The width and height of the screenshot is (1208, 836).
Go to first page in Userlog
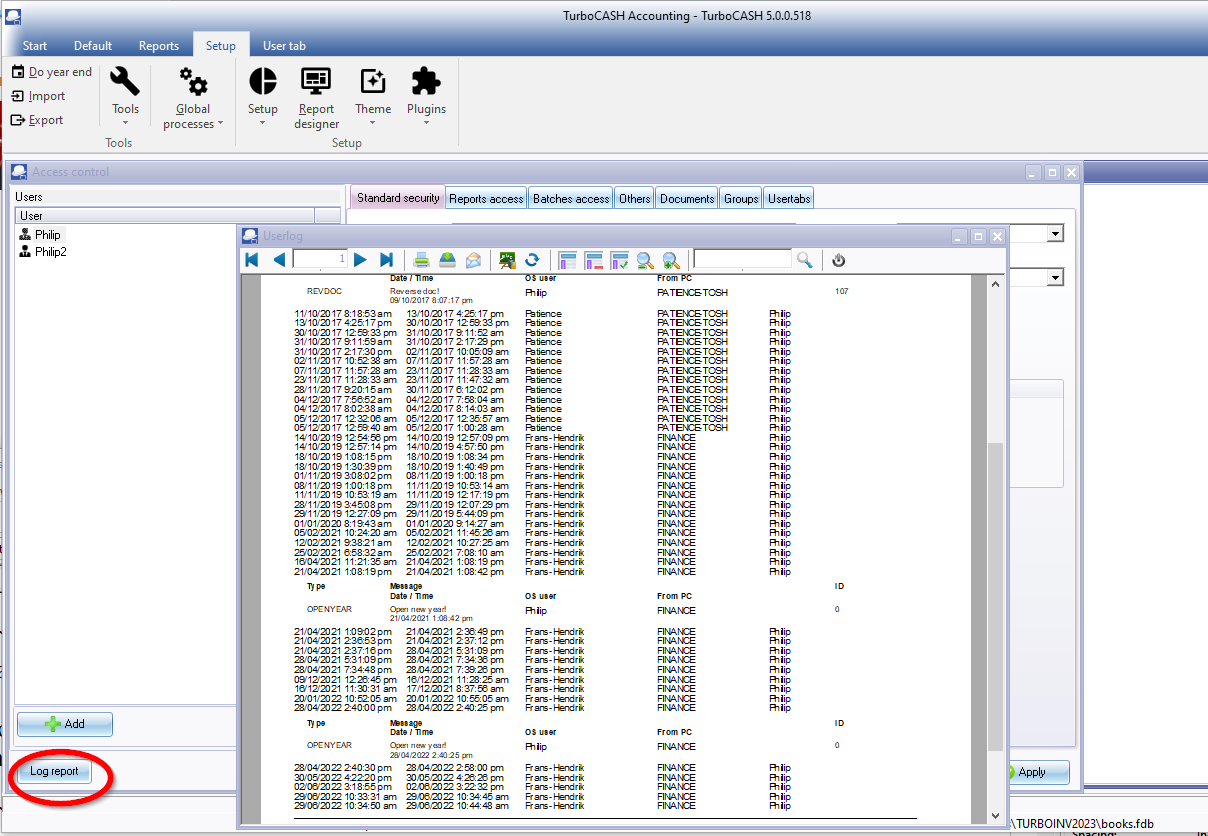point(252,260)
